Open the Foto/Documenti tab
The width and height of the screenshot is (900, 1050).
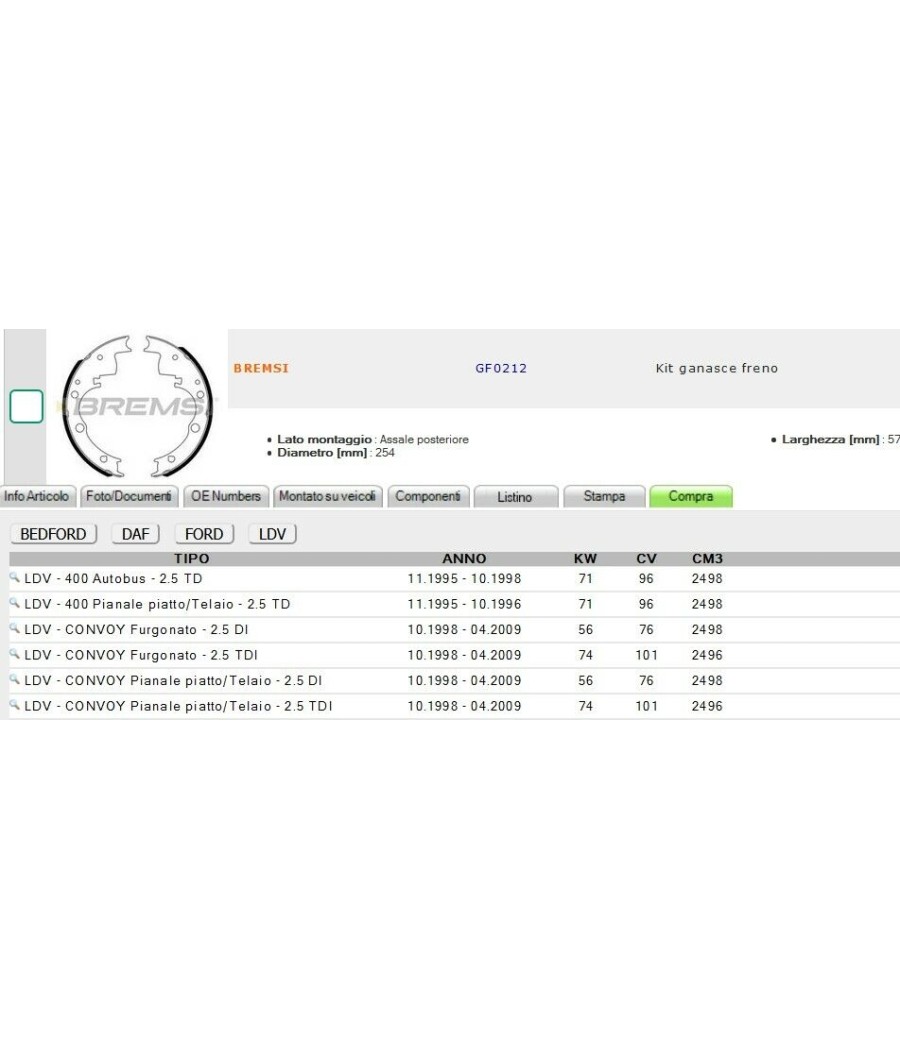click(x=129, y=496)
